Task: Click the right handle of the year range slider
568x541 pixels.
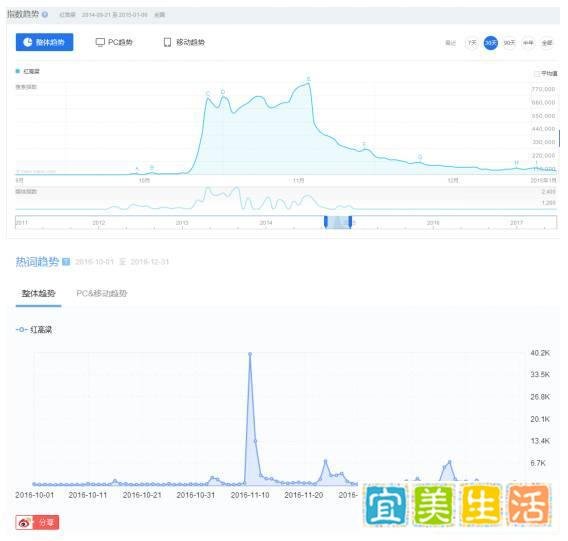Action: point(350,222)
